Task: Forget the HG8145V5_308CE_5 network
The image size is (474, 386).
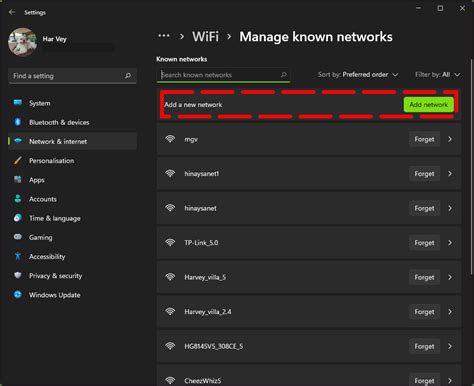Action: click(424, 347)
